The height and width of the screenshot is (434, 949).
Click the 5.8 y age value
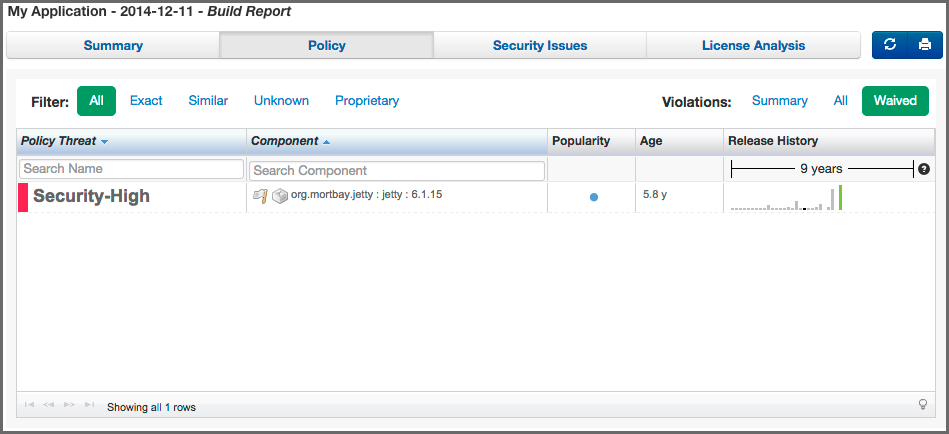(655, 195)
